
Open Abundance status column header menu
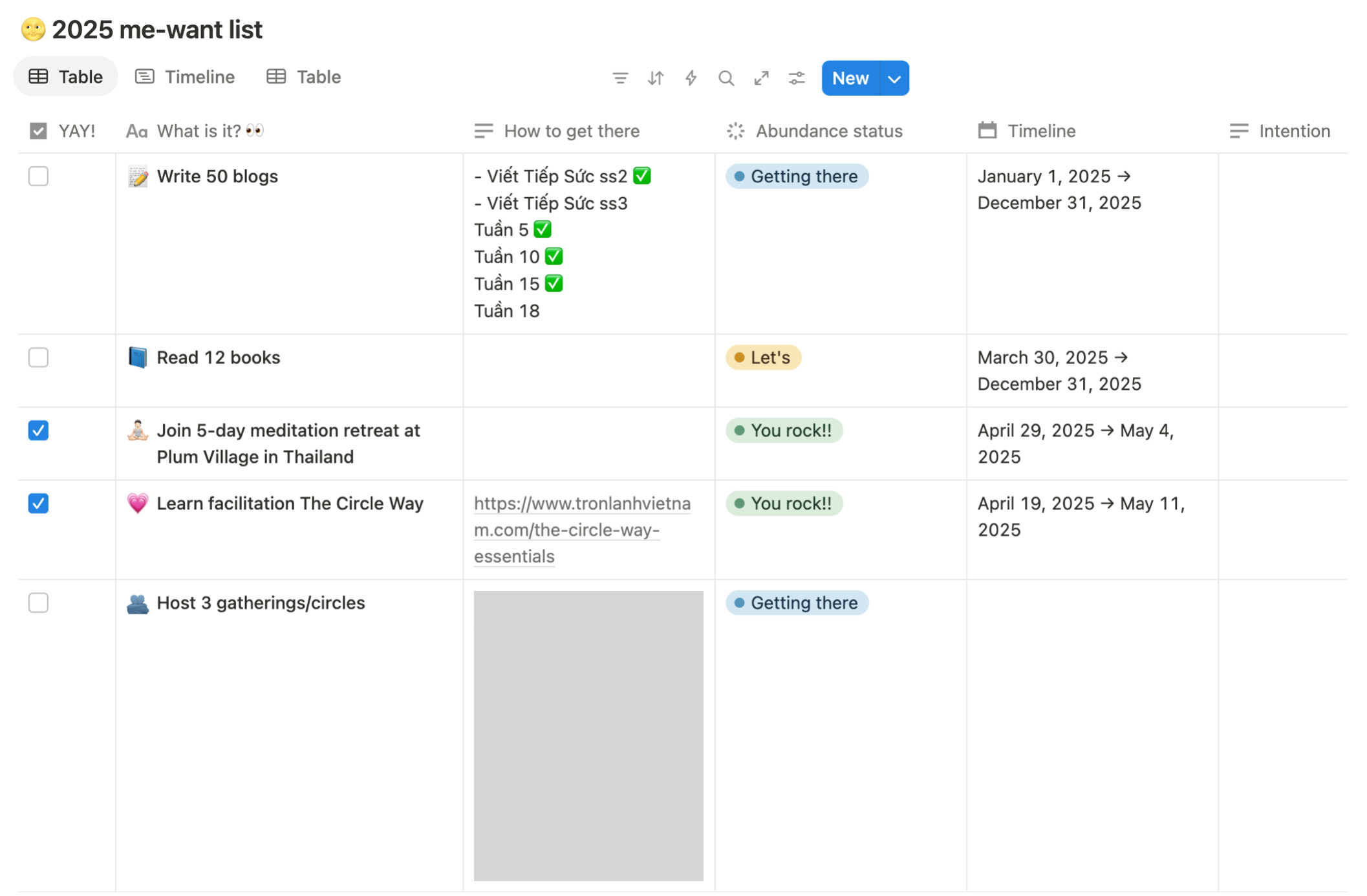click(x=828, y=131)
